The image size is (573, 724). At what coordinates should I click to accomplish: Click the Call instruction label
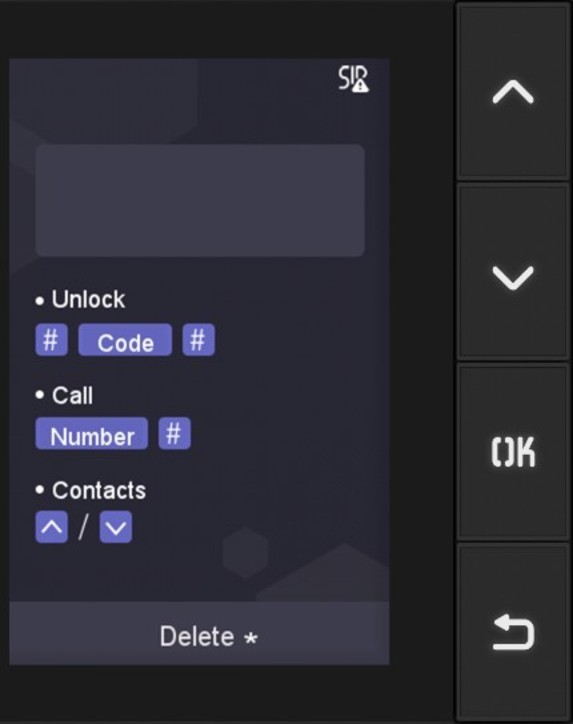coord(72,396)
